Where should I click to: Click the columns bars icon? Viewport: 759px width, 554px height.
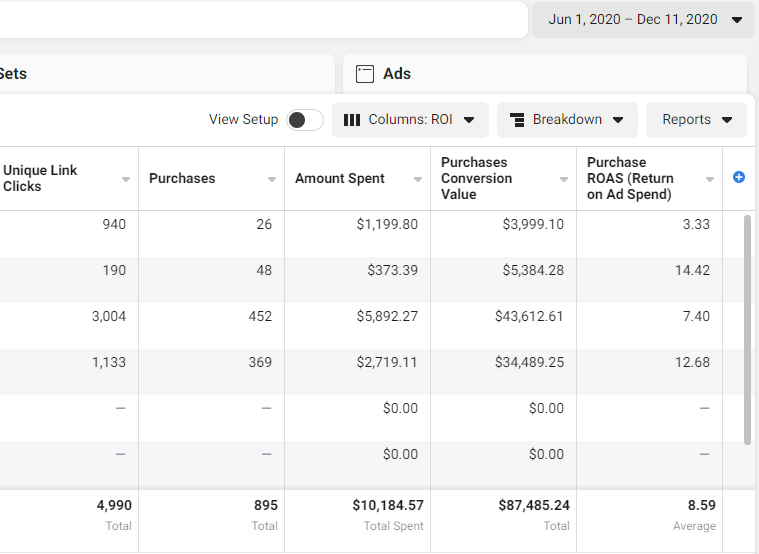pos(352,120)
